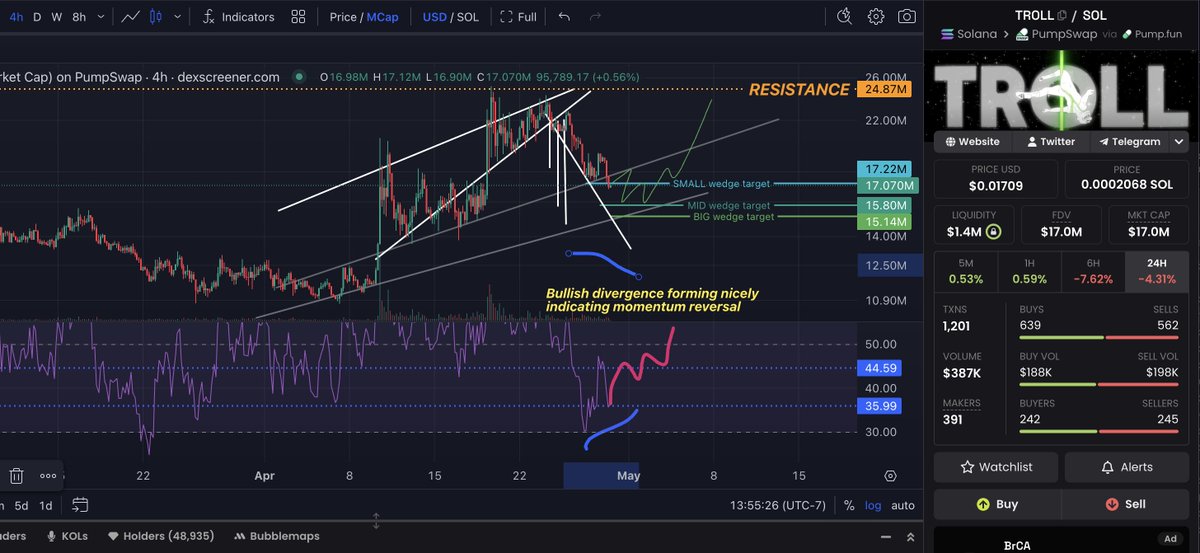Viewport: 1200px width, 553px height.
Task: Toggle percentage scale
Action: coord(849,505)
